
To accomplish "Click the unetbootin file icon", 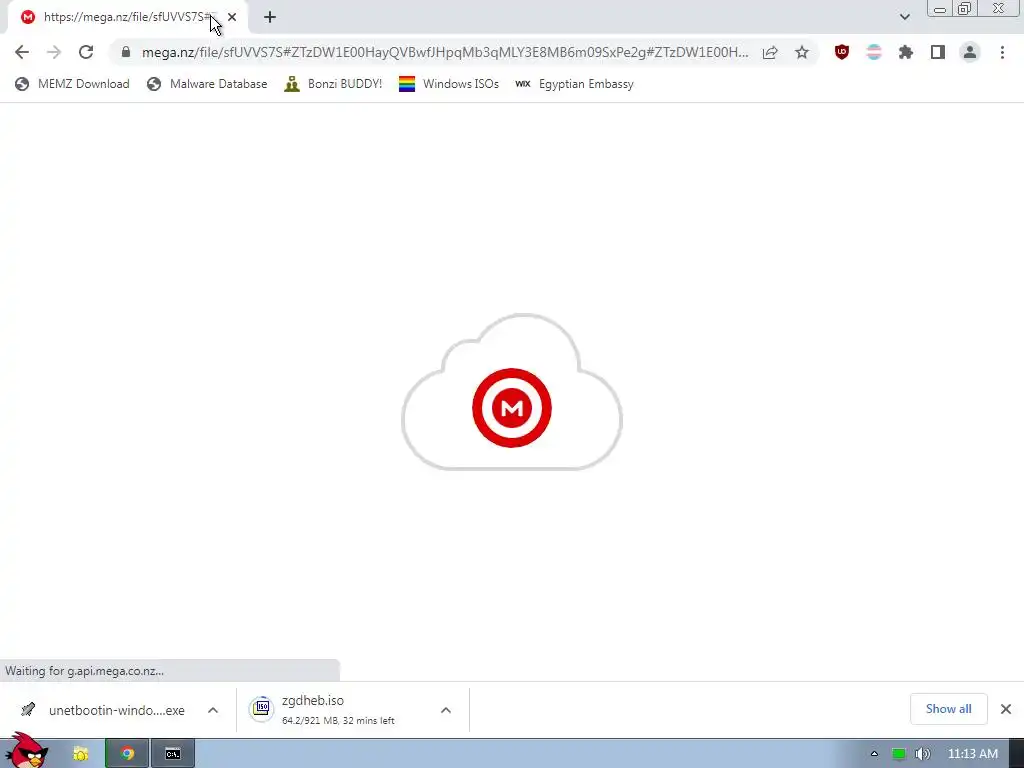I will click(27, 709).
